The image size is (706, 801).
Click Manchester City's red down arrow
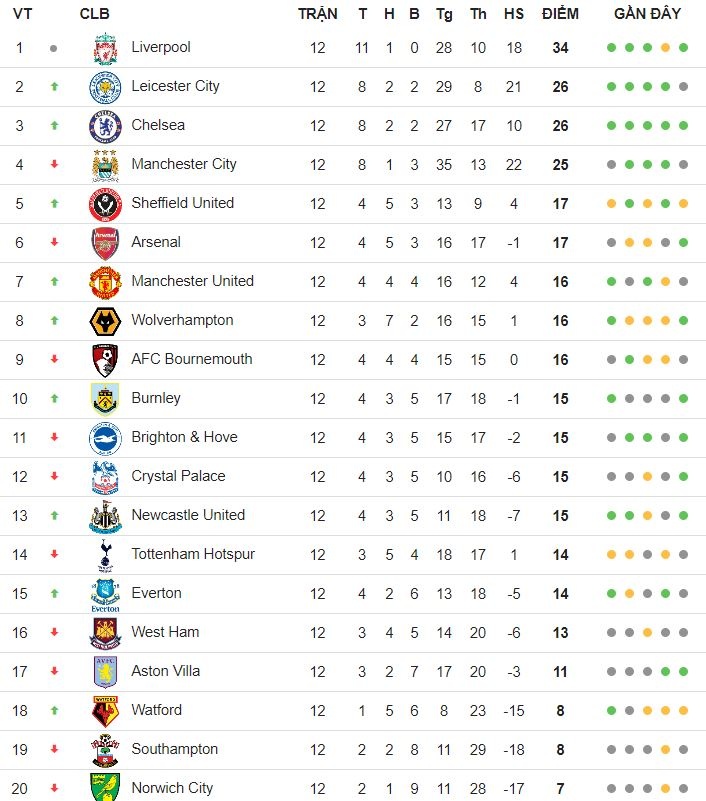point(54,165)
